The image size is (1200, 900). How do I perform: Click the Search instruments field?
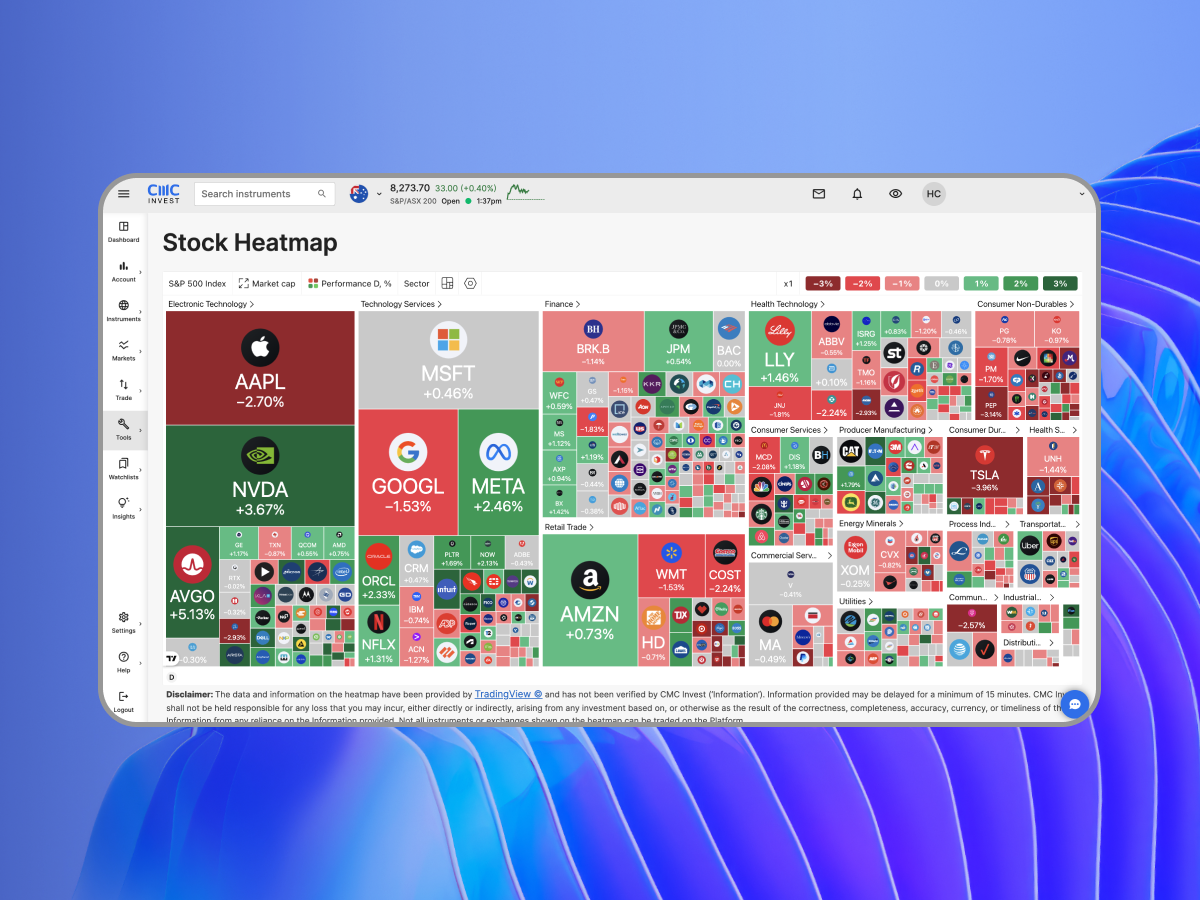264,194
